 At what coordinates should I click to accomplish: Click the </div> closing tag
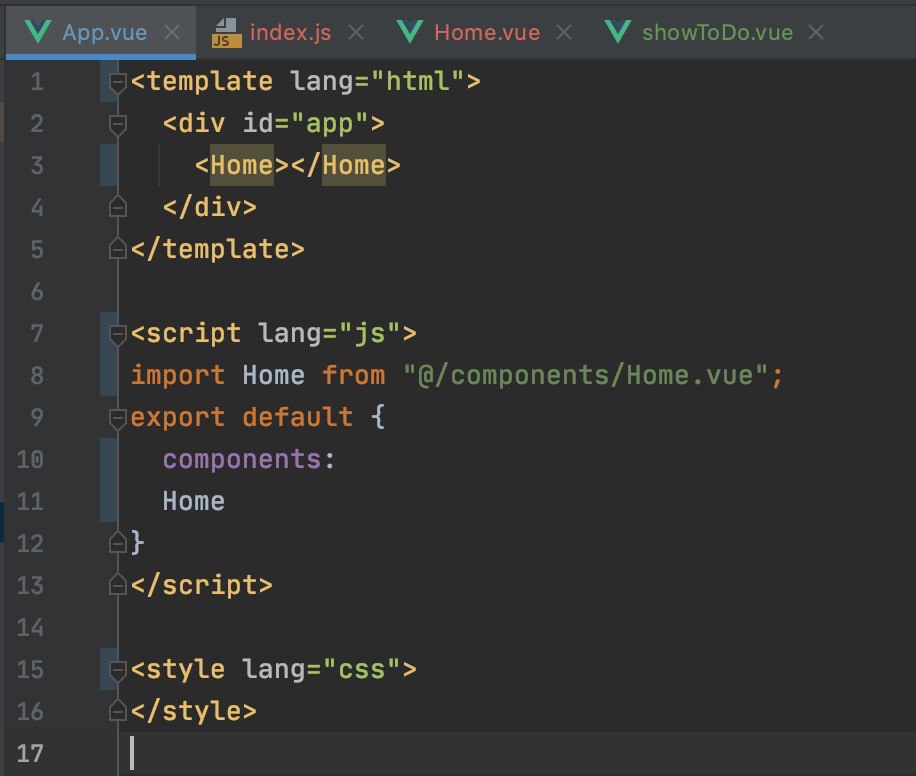pyautogui.click(x=210, y=207)
